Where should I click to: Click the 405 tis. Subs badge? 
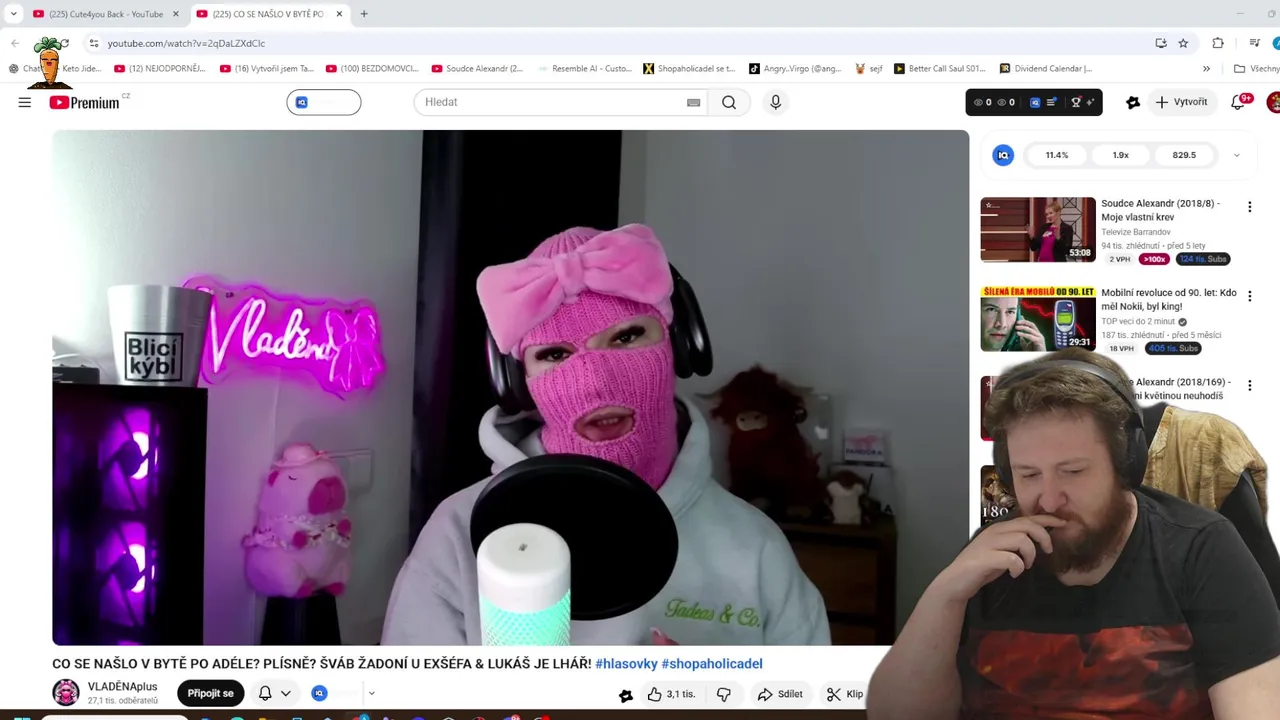(x=1173, y=348)
